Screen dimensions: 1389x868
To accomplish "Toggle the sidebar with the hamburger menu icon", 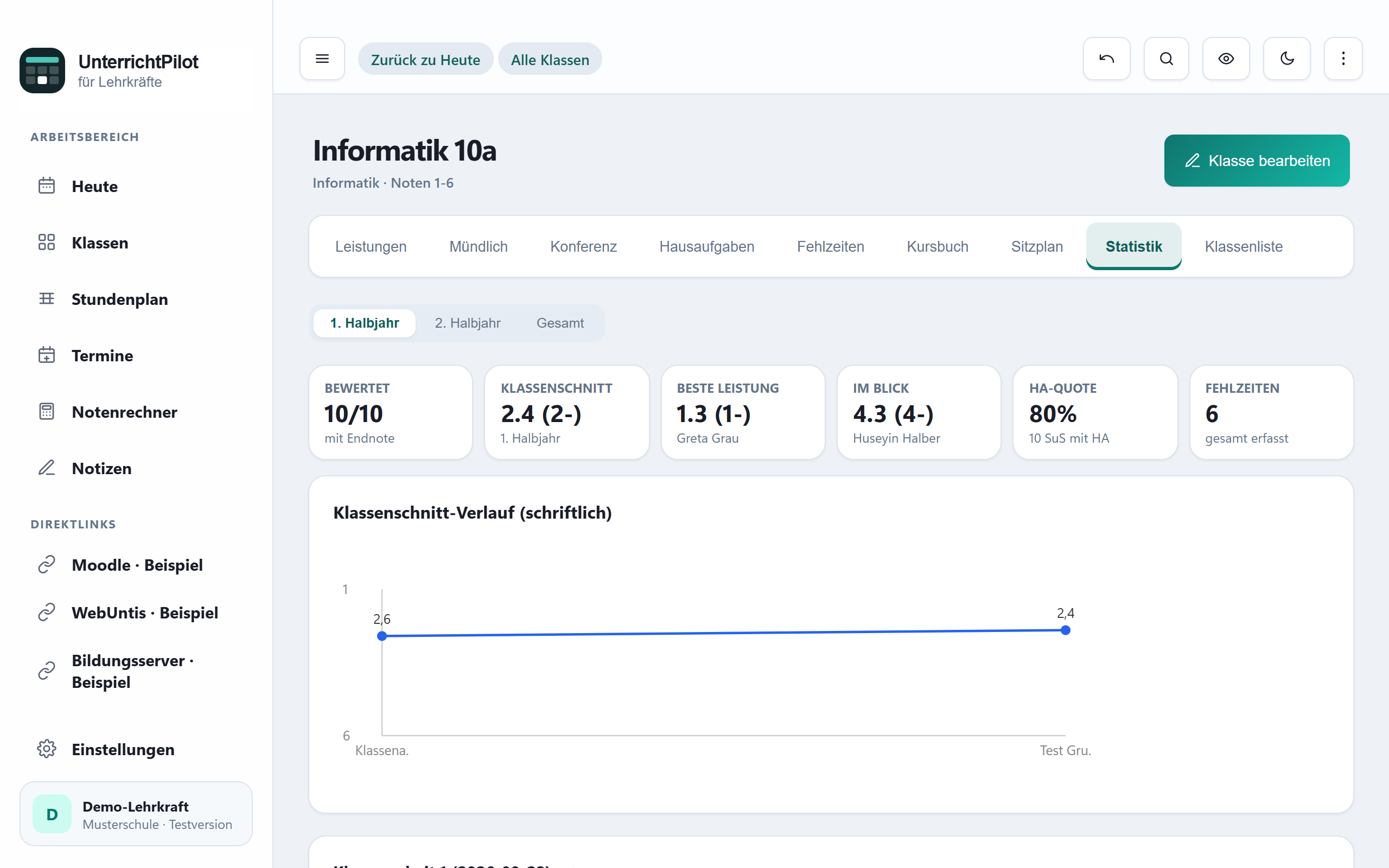I will 322,59.
